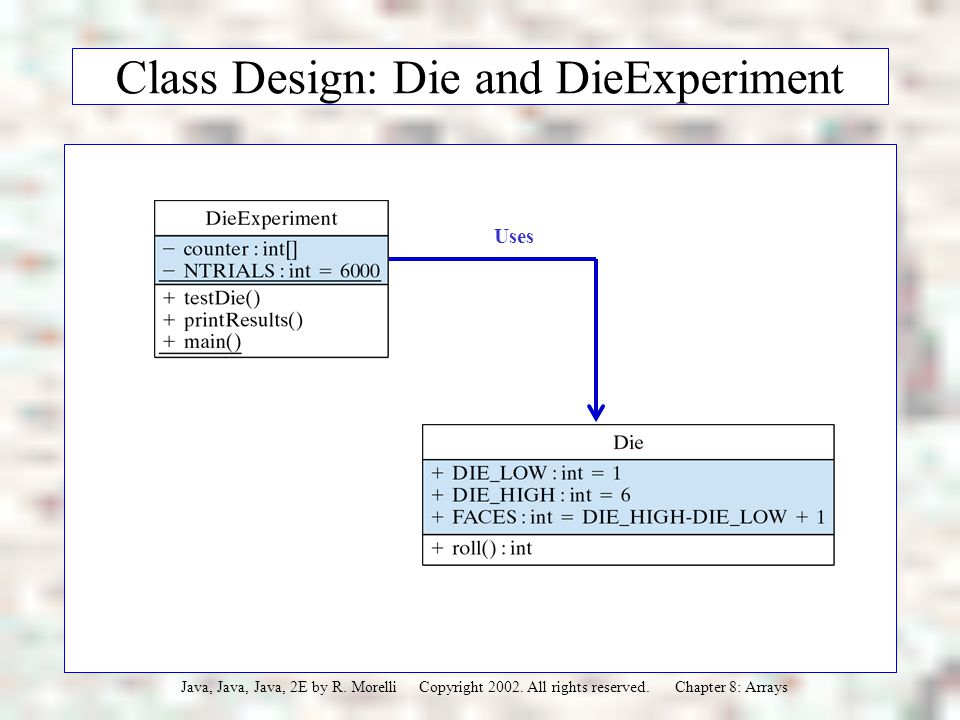Select the 'counter : int[]' attribute line
The height and width of the screenshot is (720, 960).
[230, 249]
